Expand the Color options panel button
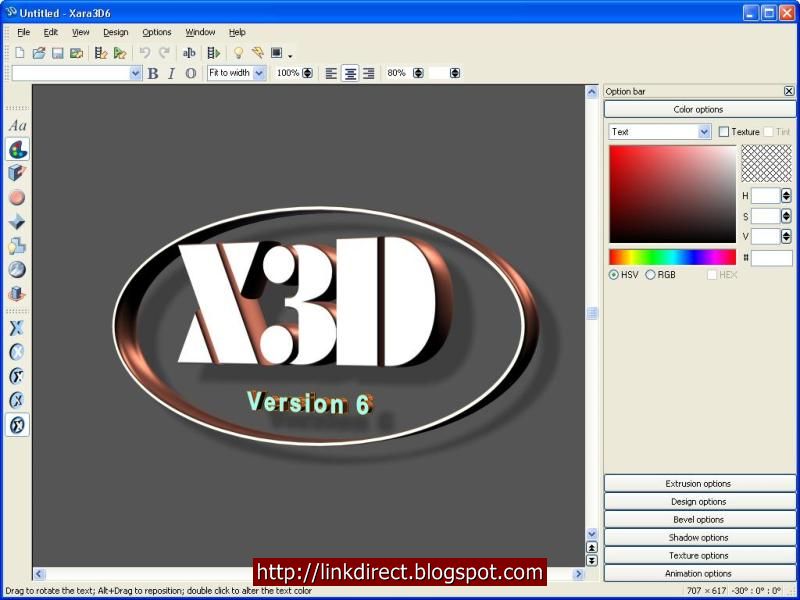Screen dimensions: 800x600 pos(699,109)
